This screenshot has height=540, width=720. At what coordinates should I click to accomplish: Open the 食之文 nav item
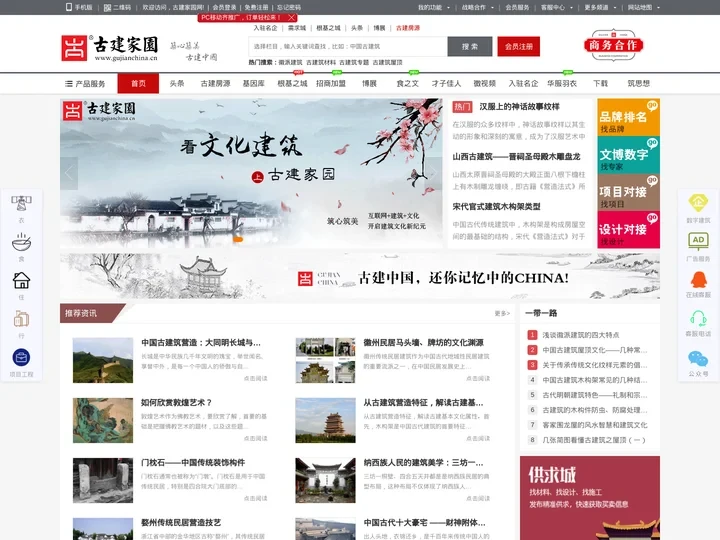pyautogui.click(x=408, y=84)
